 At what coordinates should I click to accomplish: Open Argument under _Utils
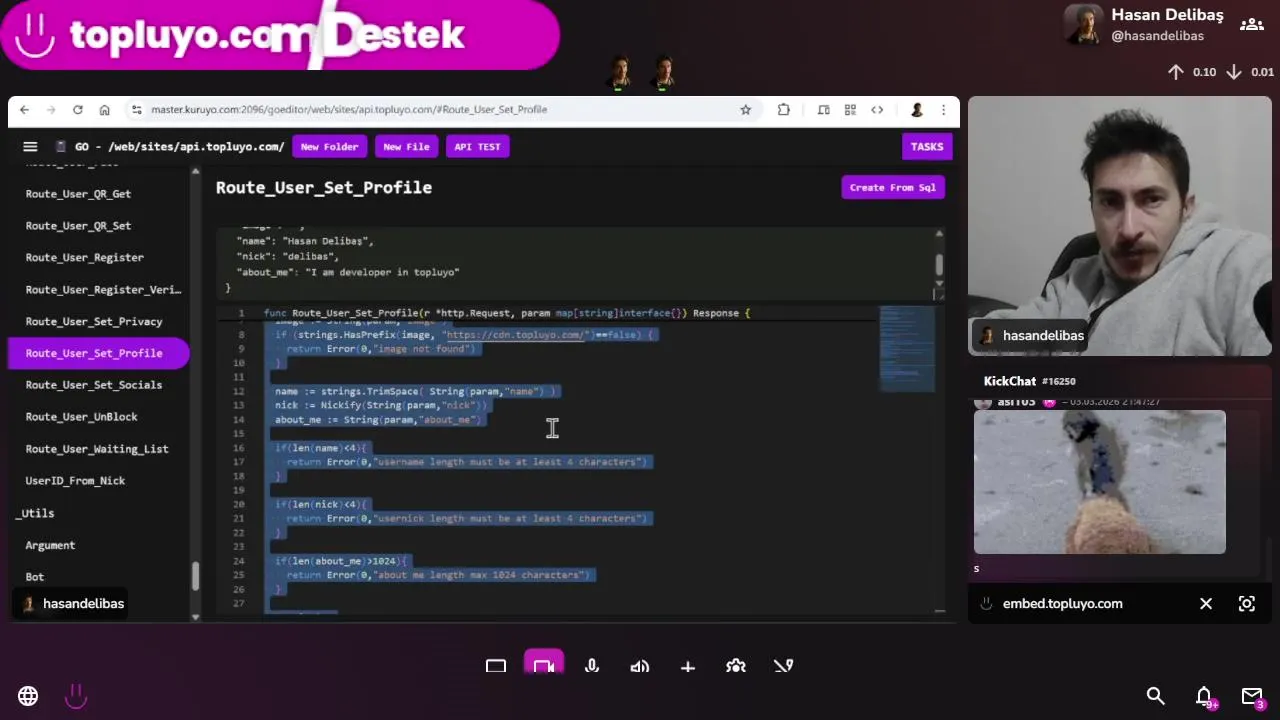point(50,545)
